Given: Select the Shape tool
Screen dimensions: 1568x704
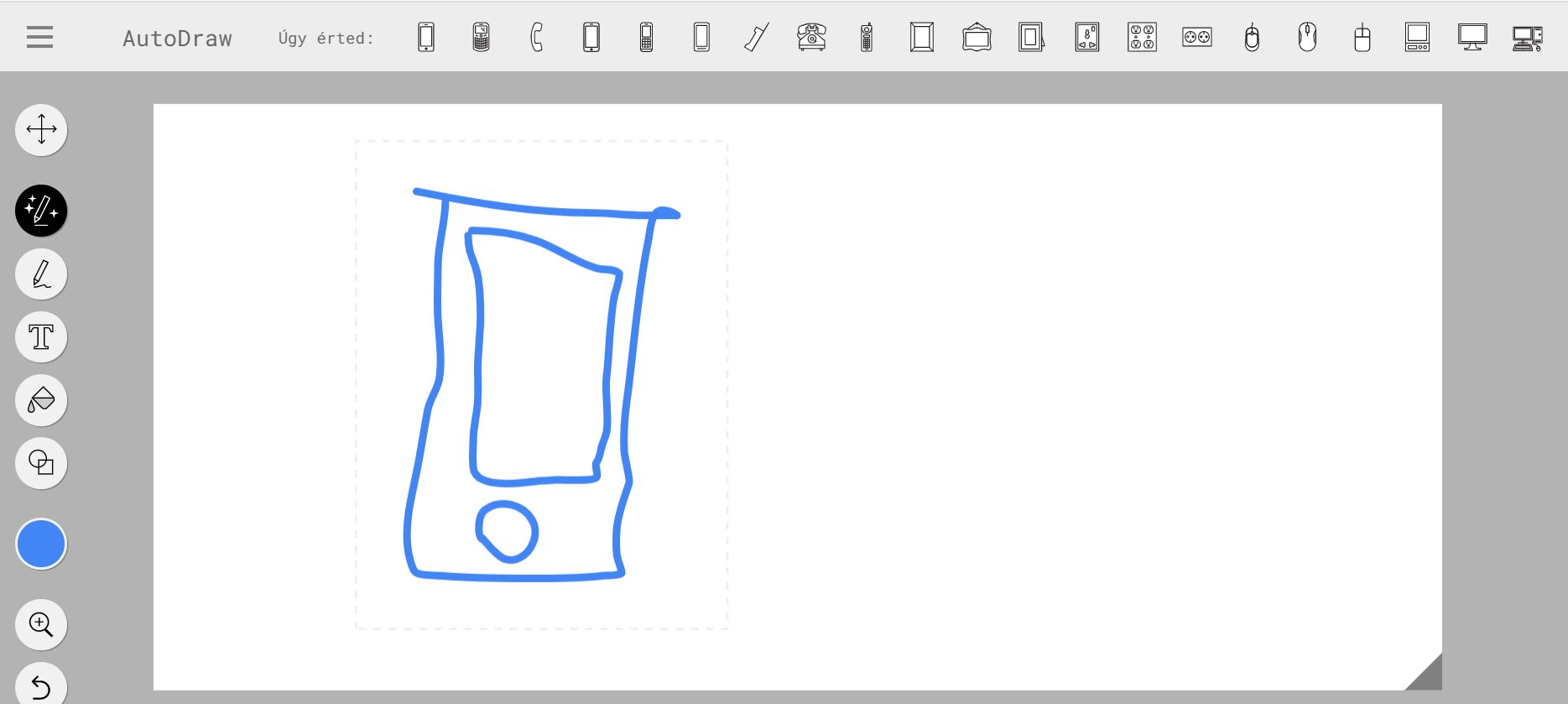Looking at the screenshot, I should pyautogui.click(x=41, y=463).
